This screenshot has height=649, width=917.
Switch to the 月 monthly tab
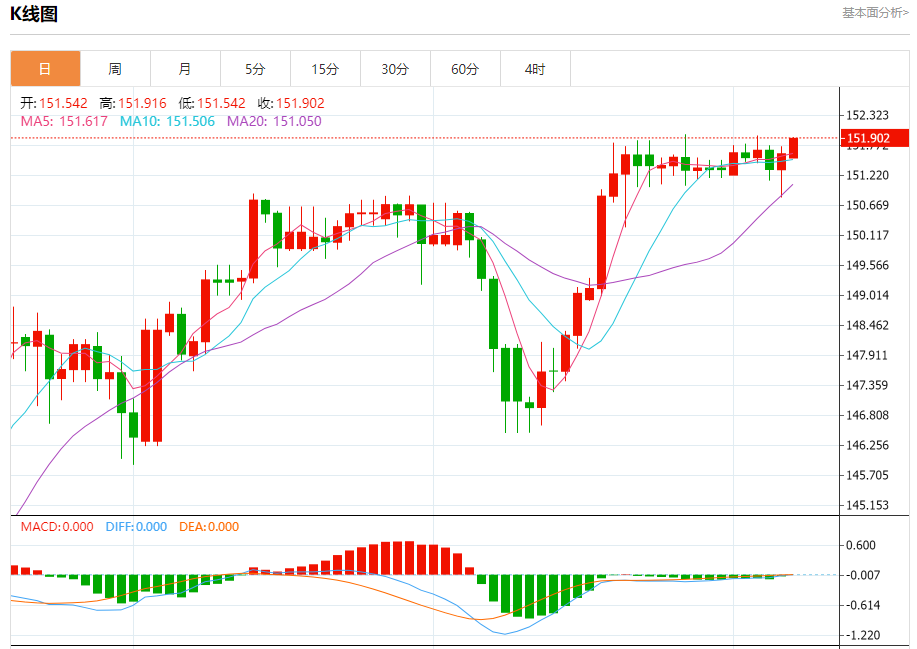coord(185,69)
